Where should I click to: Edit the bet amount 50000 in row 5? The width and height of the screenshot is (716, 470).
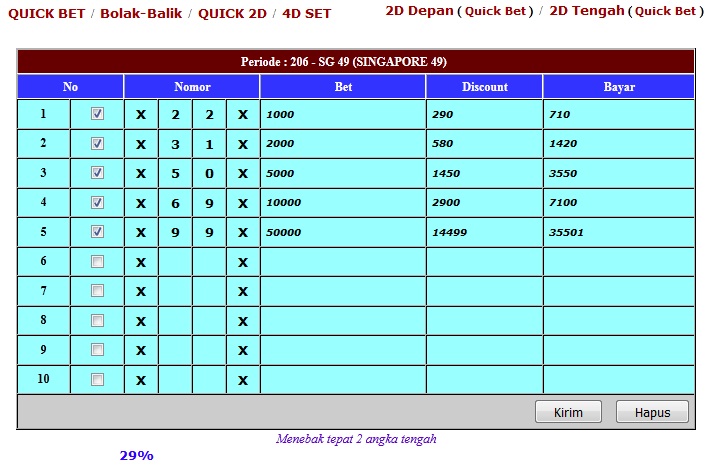343,232
